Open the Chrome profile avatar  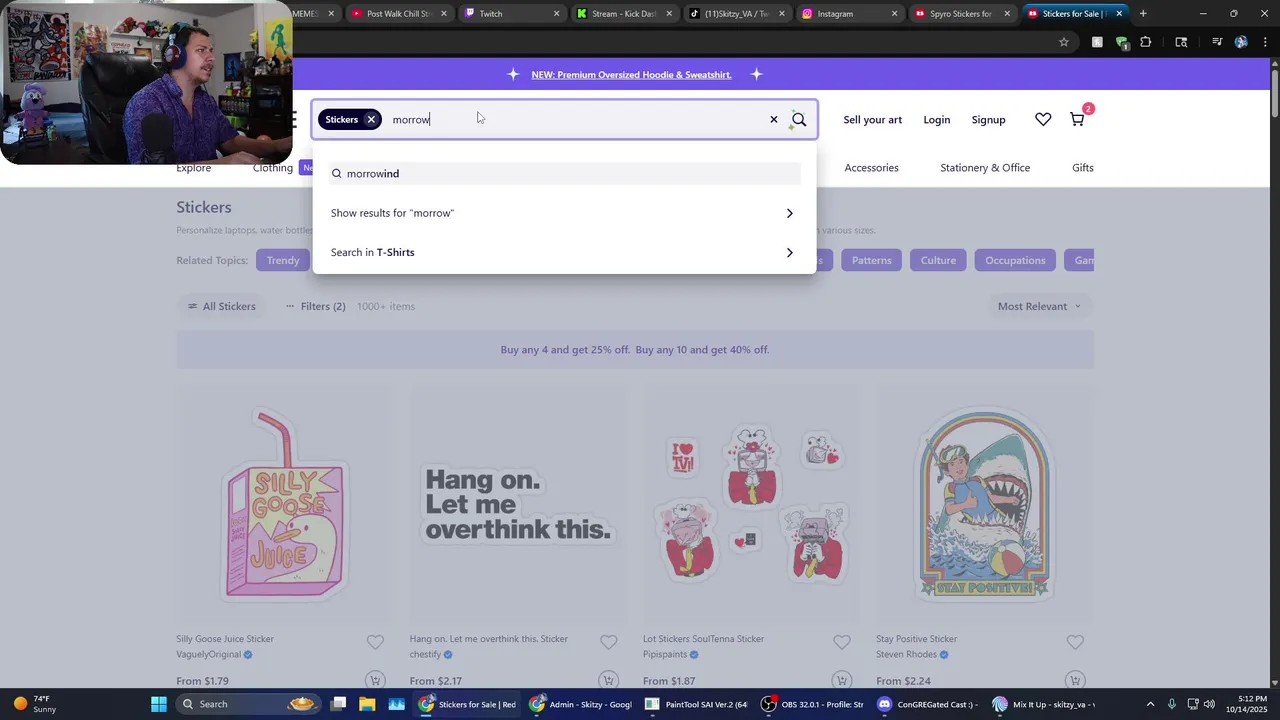coord(1241,42)
